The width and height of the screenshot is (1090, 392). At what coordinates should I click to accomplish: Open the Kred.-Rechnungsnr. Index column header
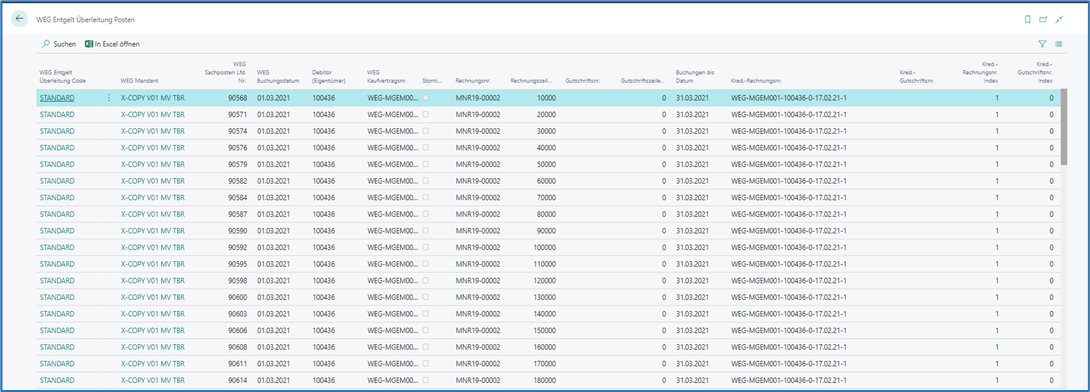point(980,72)
